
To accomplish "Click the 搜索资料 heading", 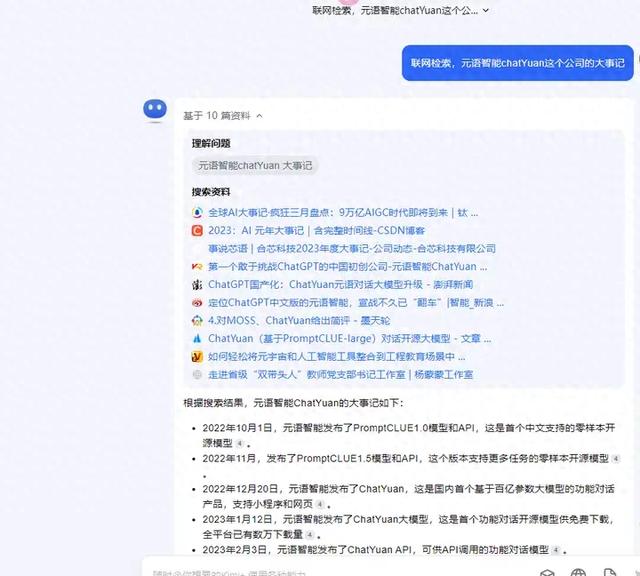I will 211,192.
